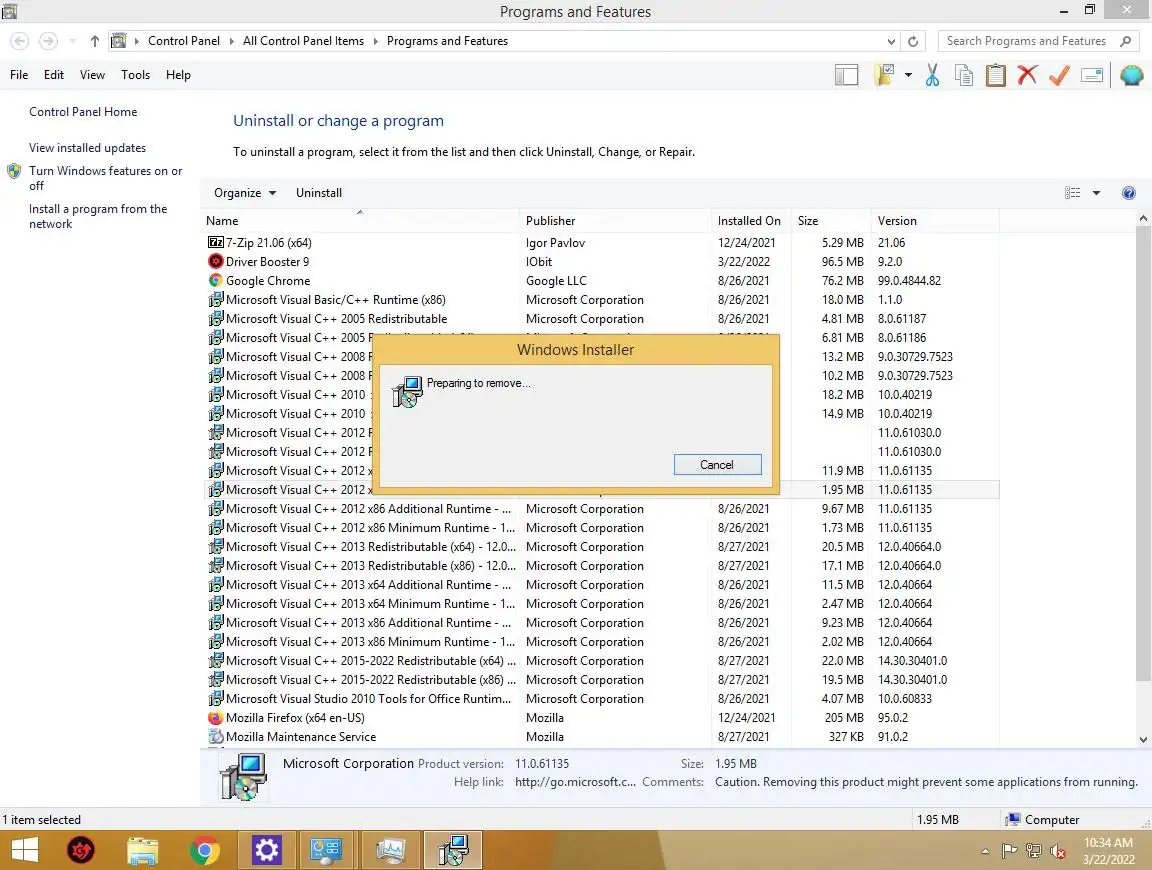Select Microsoft Visual Basic/C++ Runtime (x86)
Image resolution: width=1152 pixels, height=870 pixels.
pos(600,300)
